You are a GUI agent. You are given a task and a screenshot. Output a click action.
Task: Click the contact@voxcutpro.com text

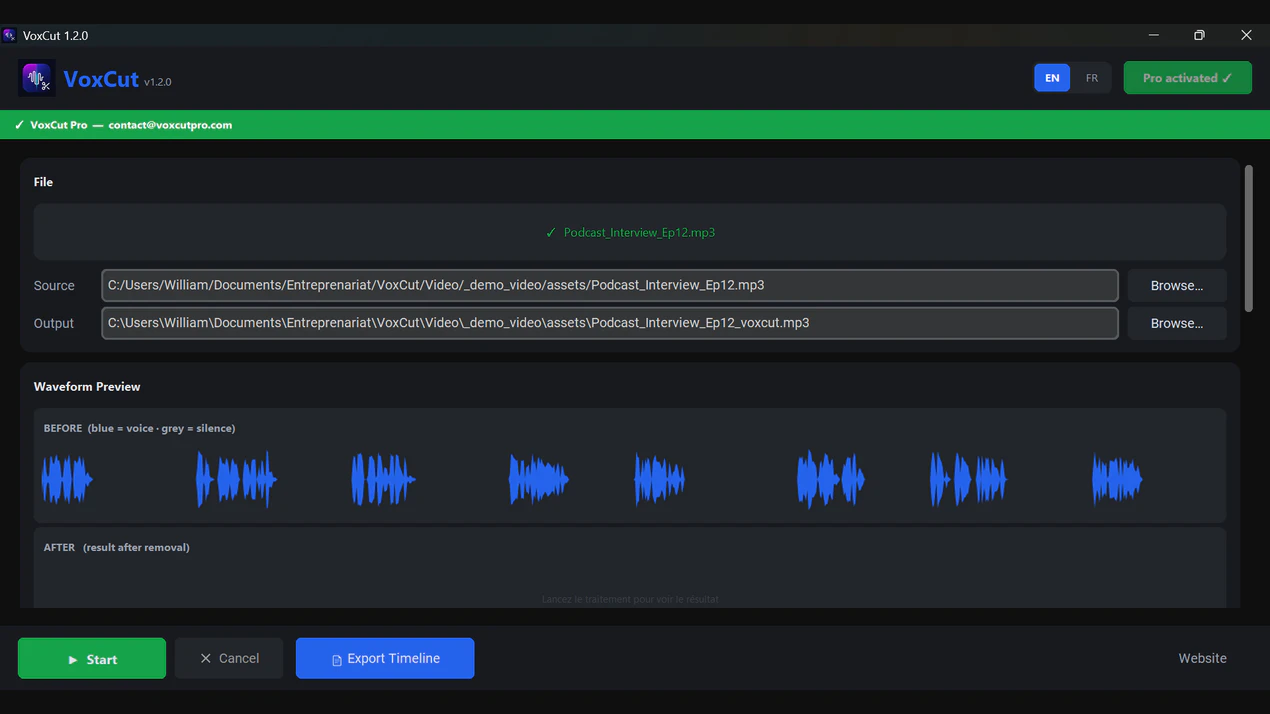point(170,125)
